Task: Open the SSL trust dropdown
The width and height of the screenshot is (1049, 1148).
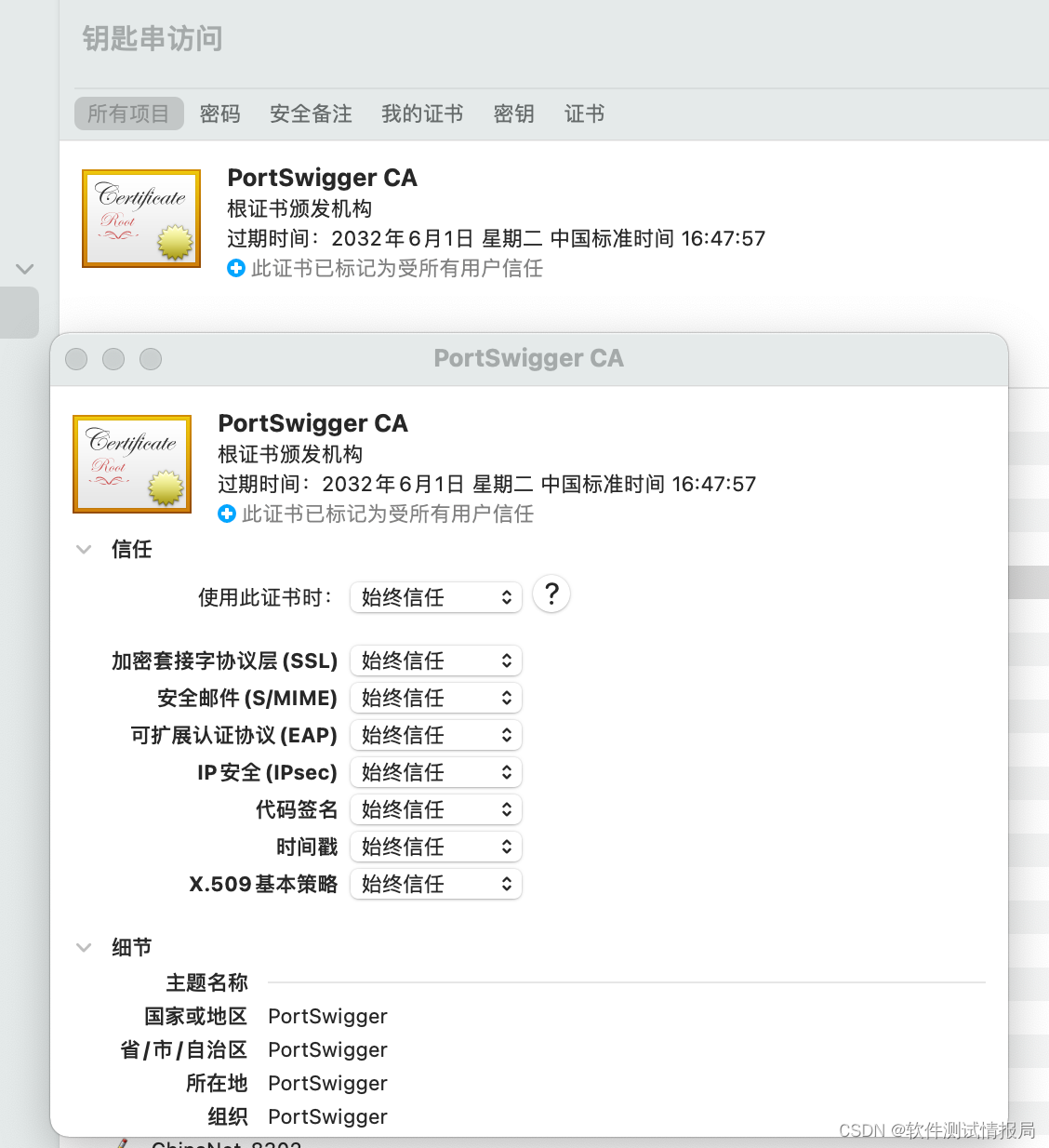Action: coord(436,661)
